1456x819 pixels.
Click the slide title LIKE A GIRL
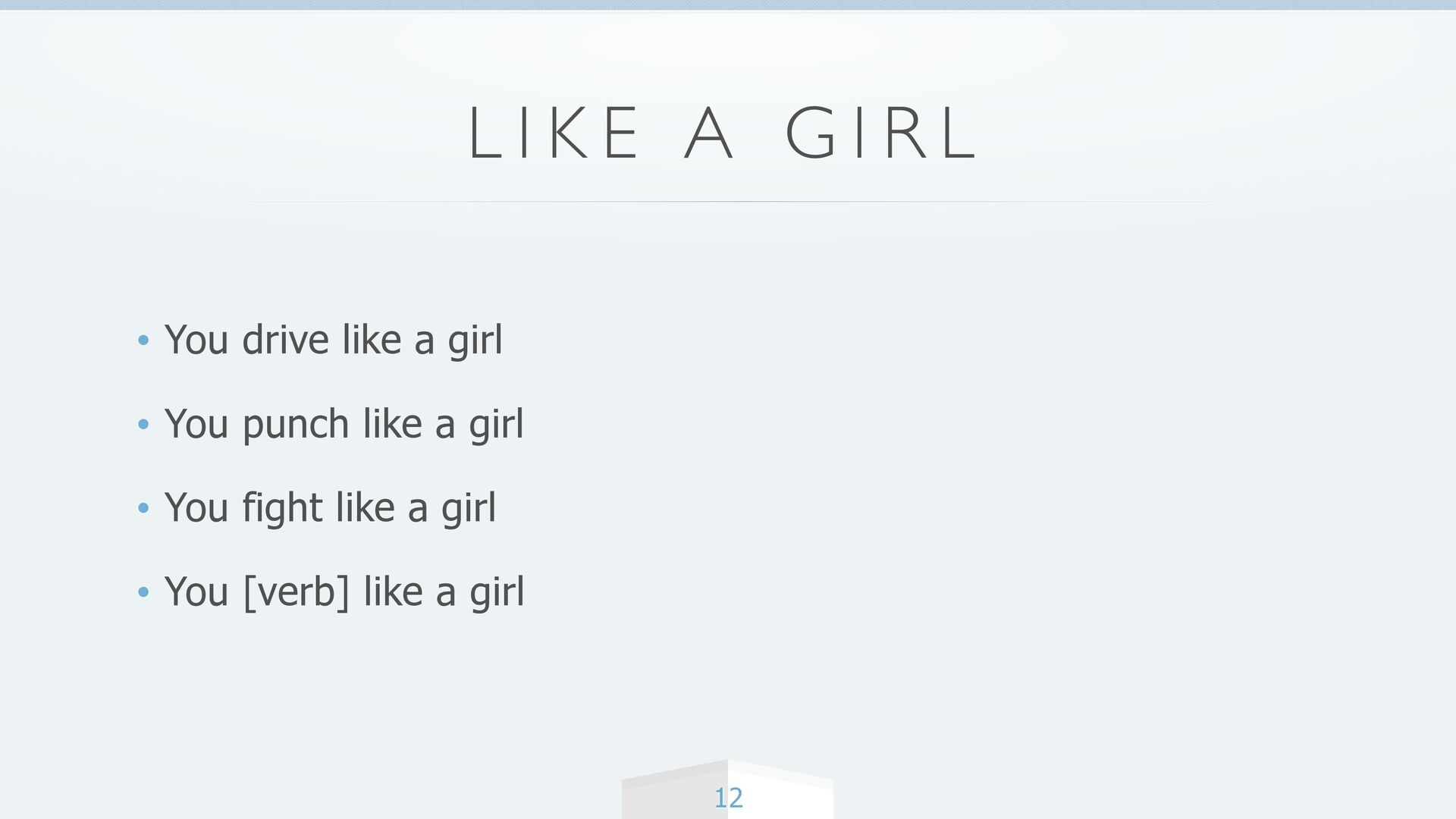pos(723,134)
